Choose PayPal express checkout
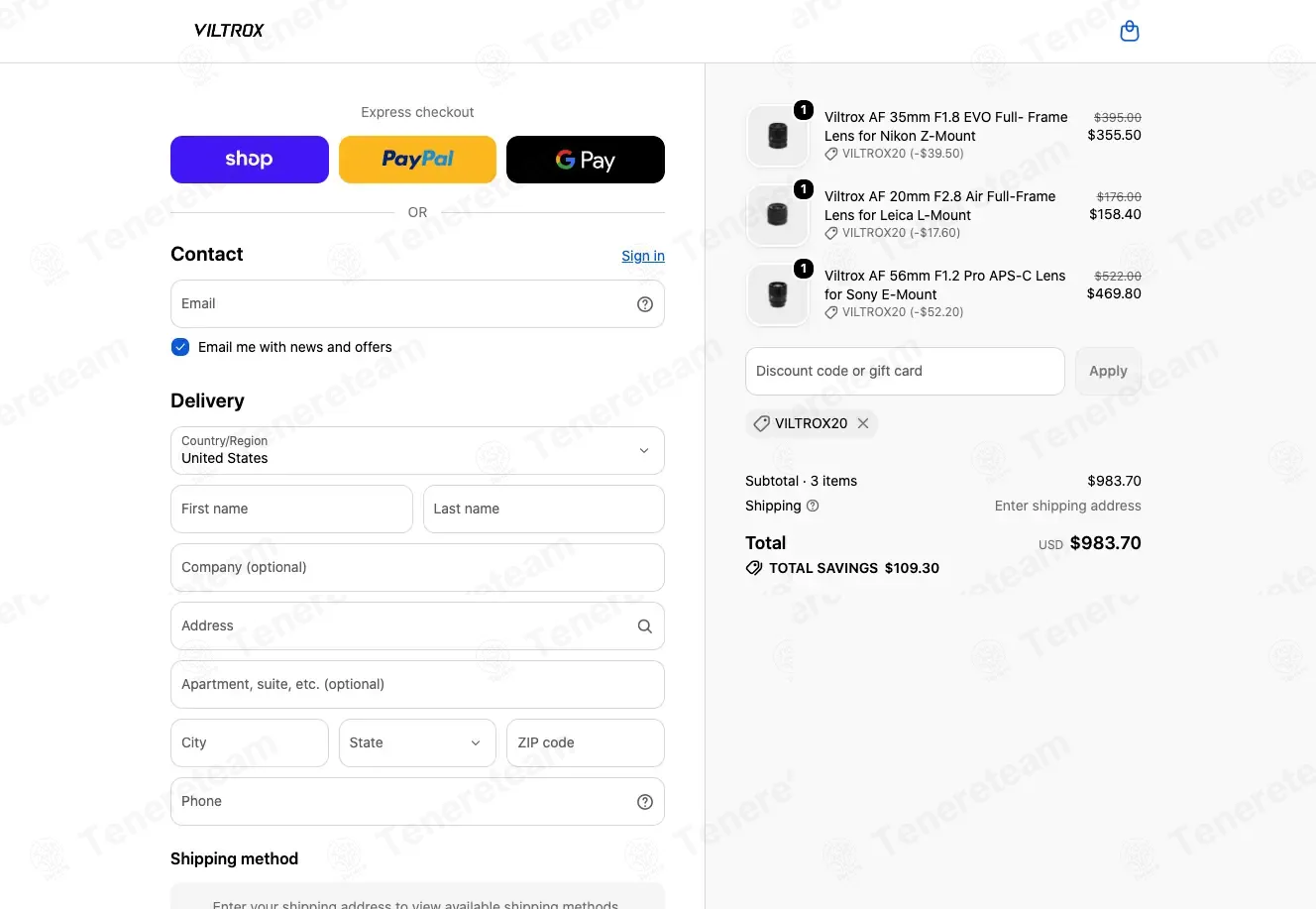 coord(417,160)
